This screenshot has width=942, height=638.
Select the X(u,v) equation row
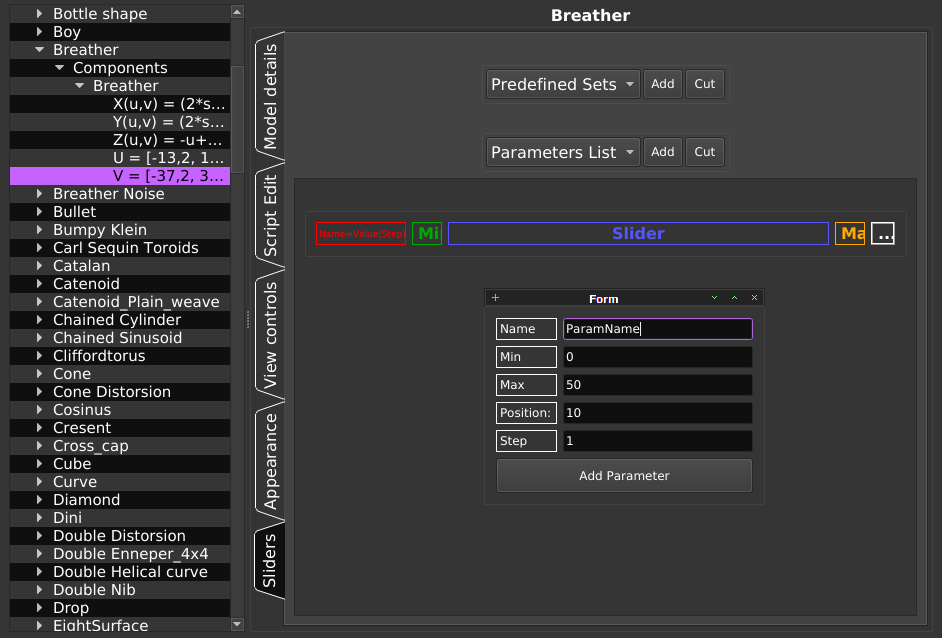pyautogui.click(x=120, y=104)
